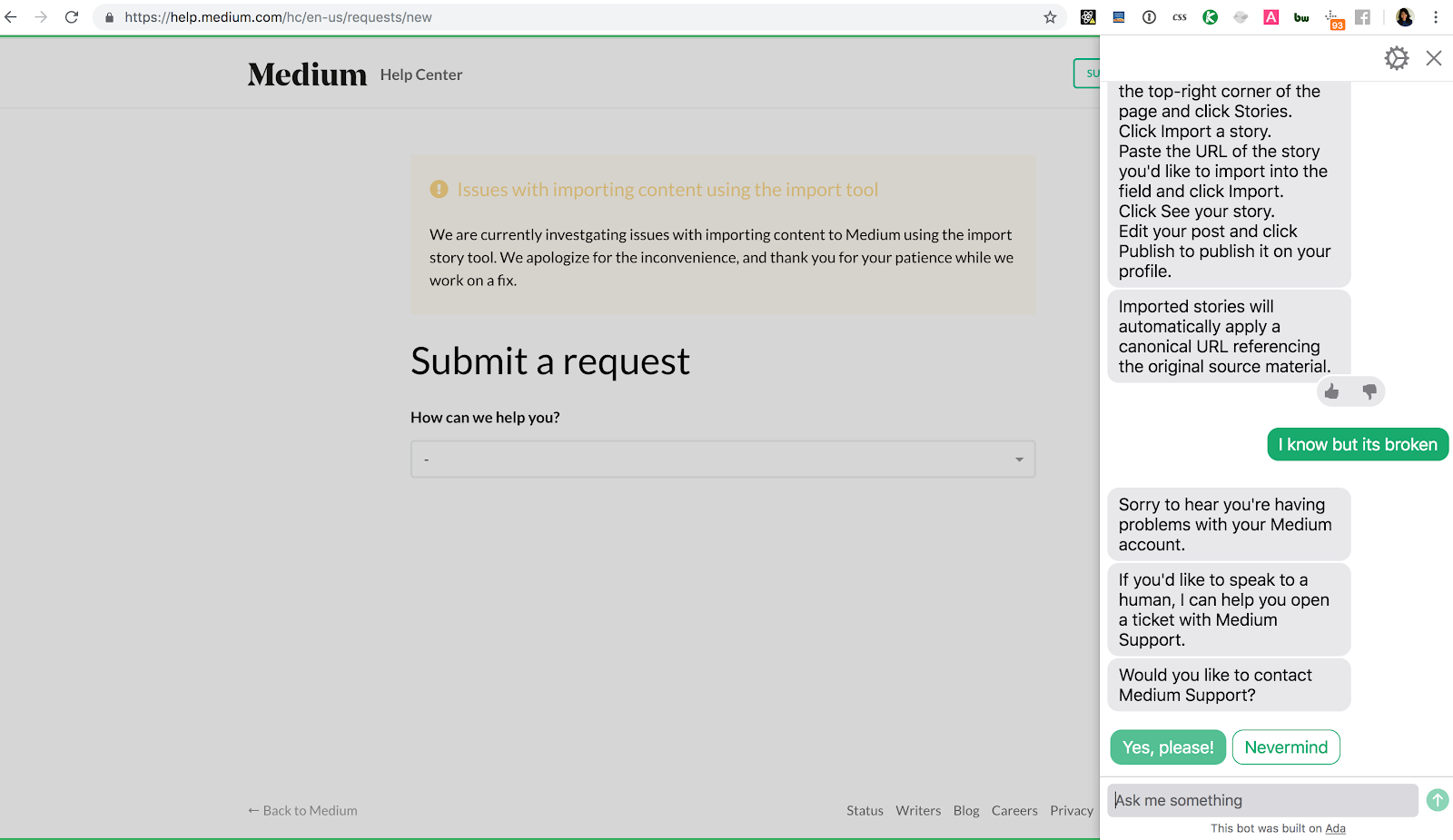Open the Writers footer link

(x=918, y=811)
